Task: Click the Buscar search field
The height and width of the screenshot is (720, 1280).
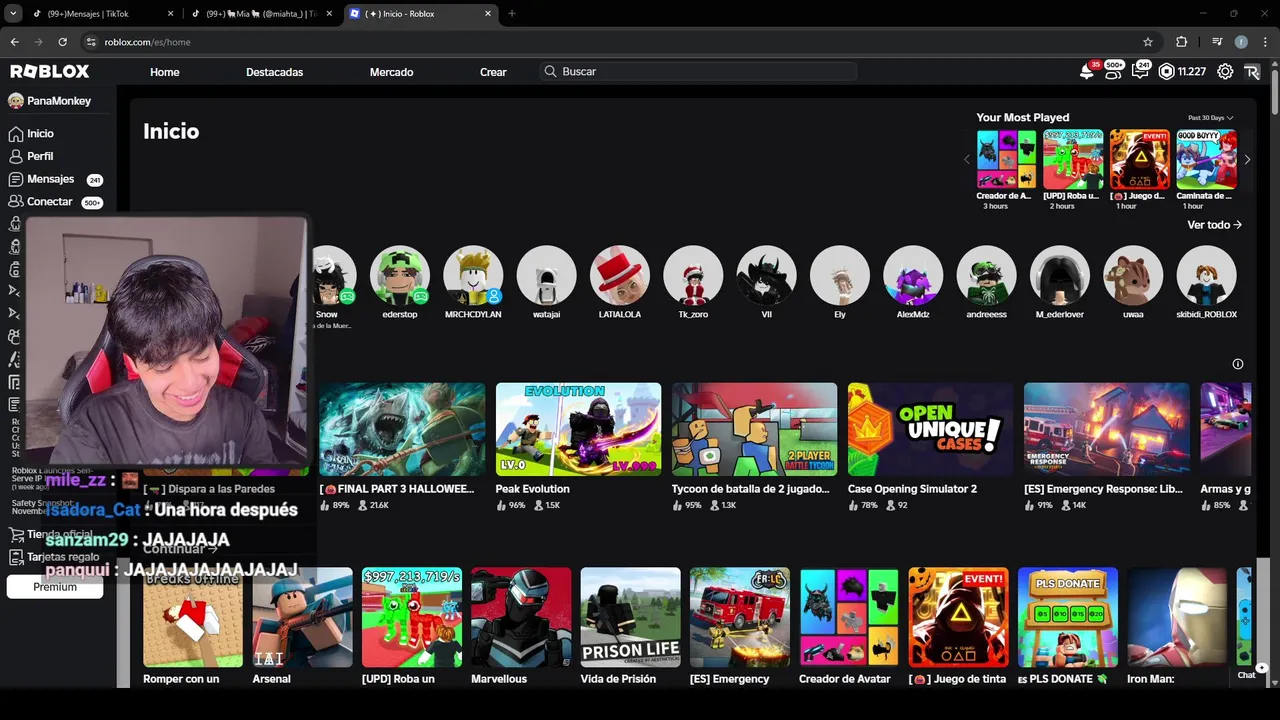Action: 698,72
